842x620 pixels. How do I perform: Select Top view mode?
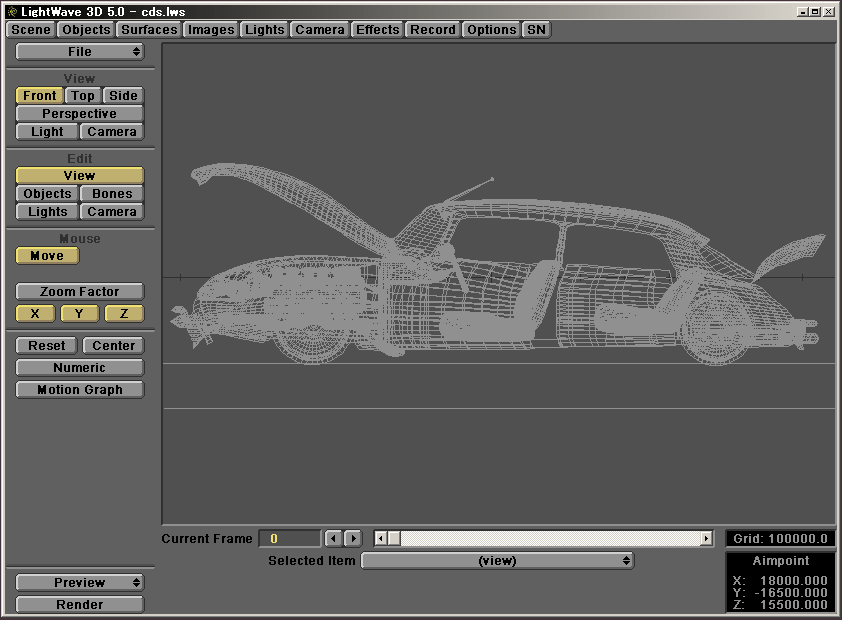[83, 96]
